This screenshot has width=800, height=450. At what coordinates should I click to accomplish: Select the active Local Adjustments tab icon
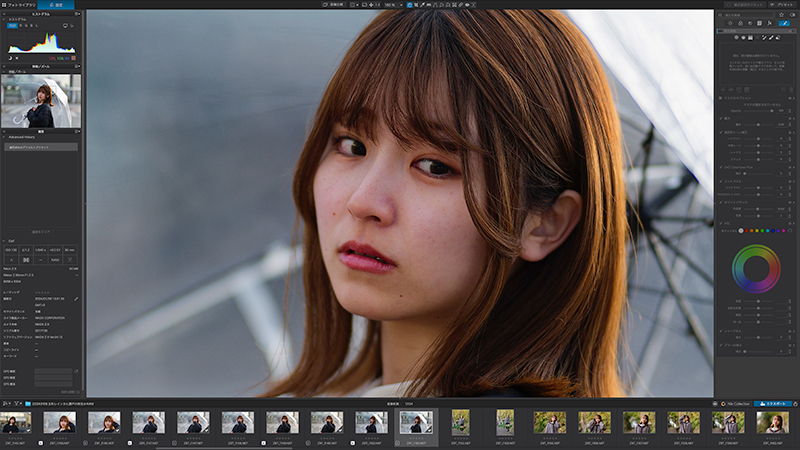click(784, 23)
